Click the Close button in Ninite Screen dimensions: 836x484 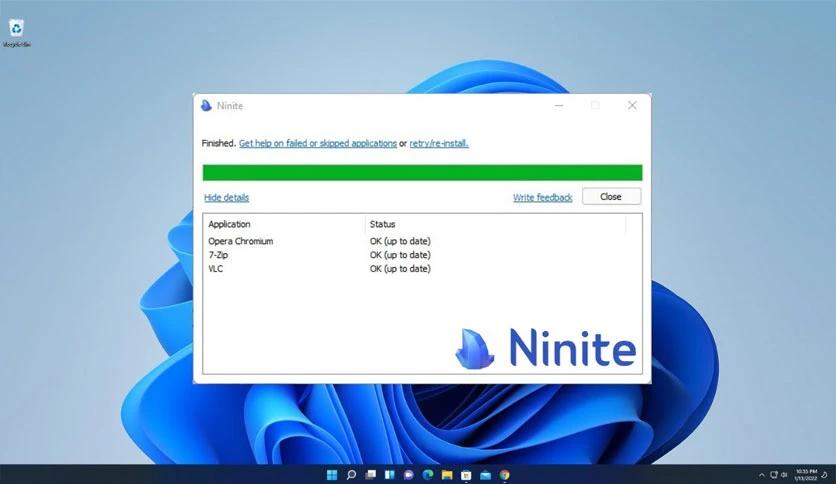coord(611,197)
